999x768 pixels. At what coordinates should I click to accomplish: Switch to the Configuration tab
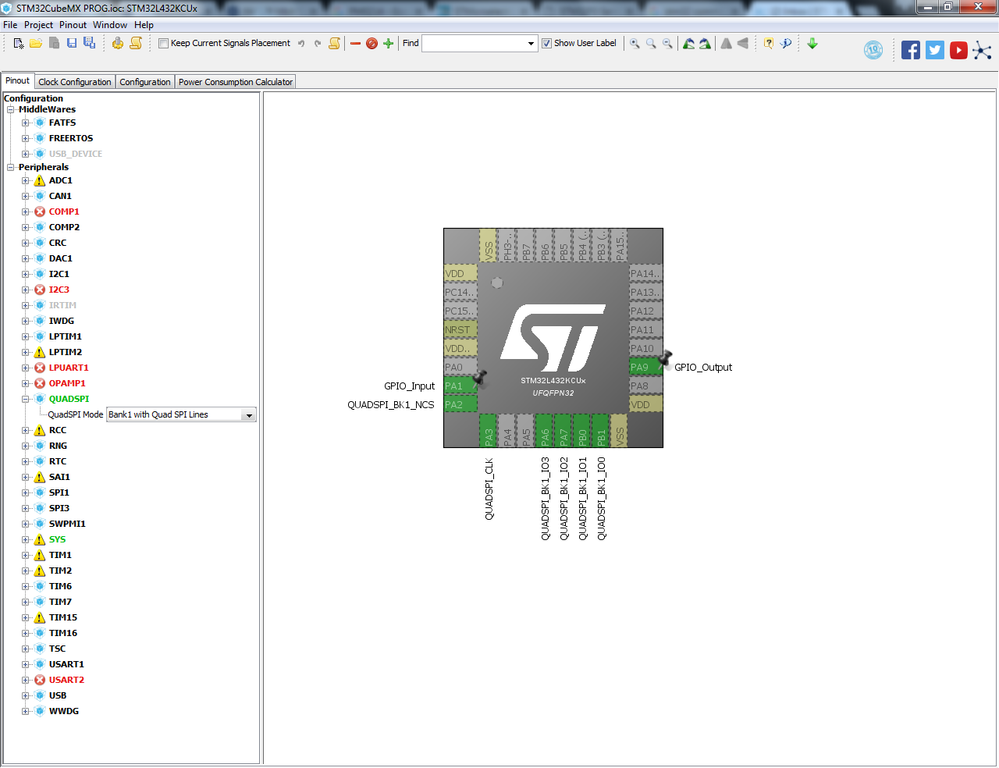(145, 82)
